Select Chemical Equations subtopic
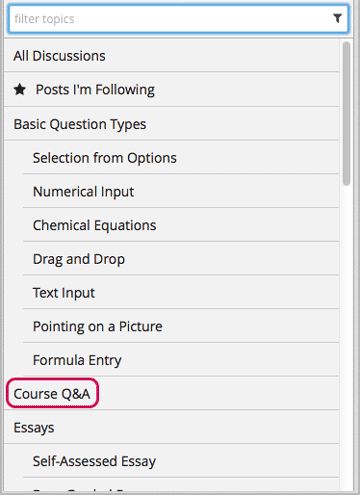 [x=181, y=225]
